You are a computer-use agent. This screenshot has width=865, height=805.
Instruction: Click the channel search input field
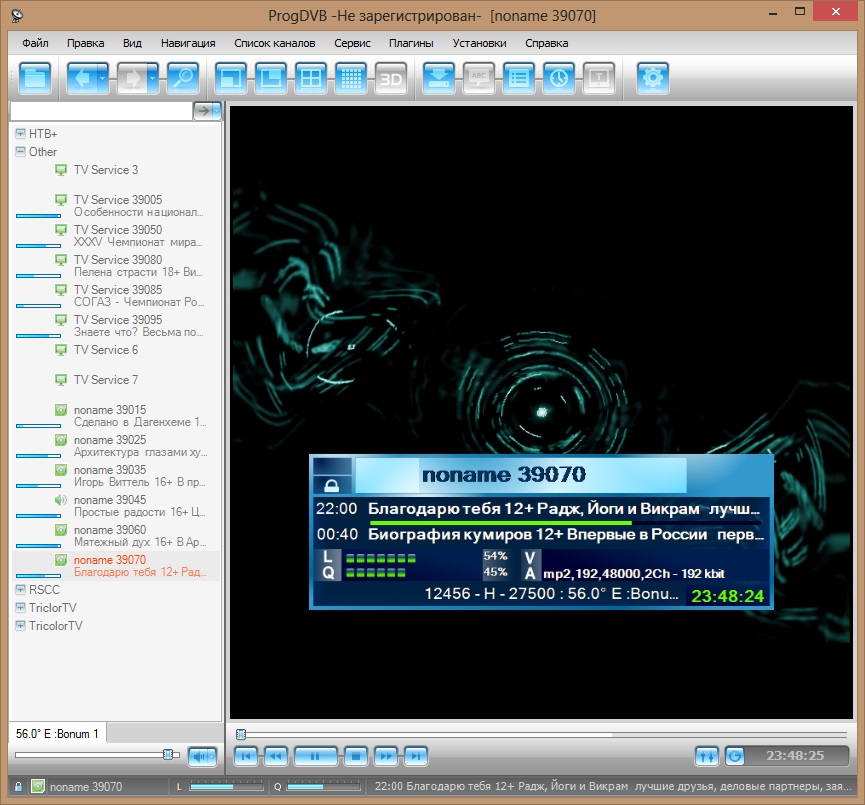point(100,111)
